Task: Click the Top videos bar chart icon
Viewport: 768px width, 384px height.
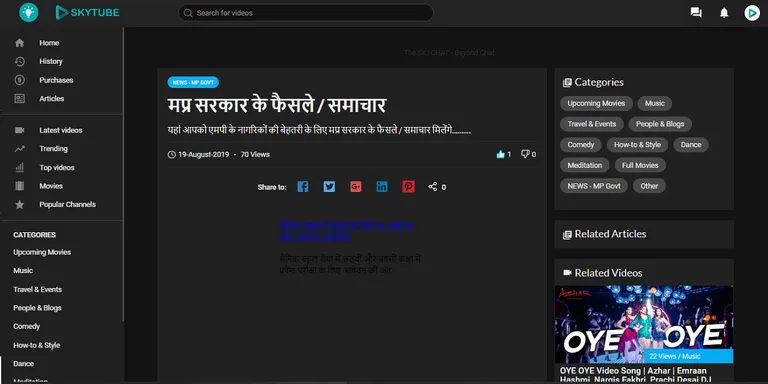Action: pos(20,168)
